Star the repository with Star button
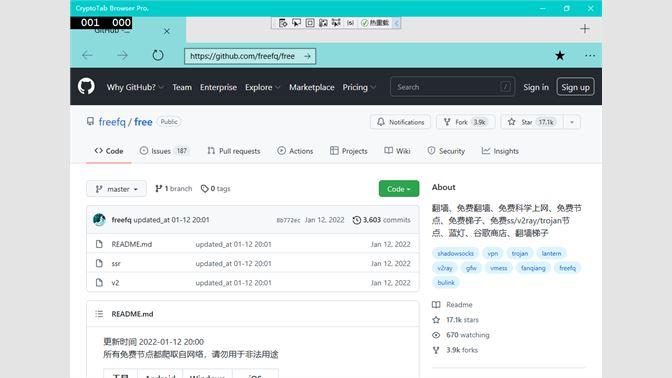 (532, 122)
